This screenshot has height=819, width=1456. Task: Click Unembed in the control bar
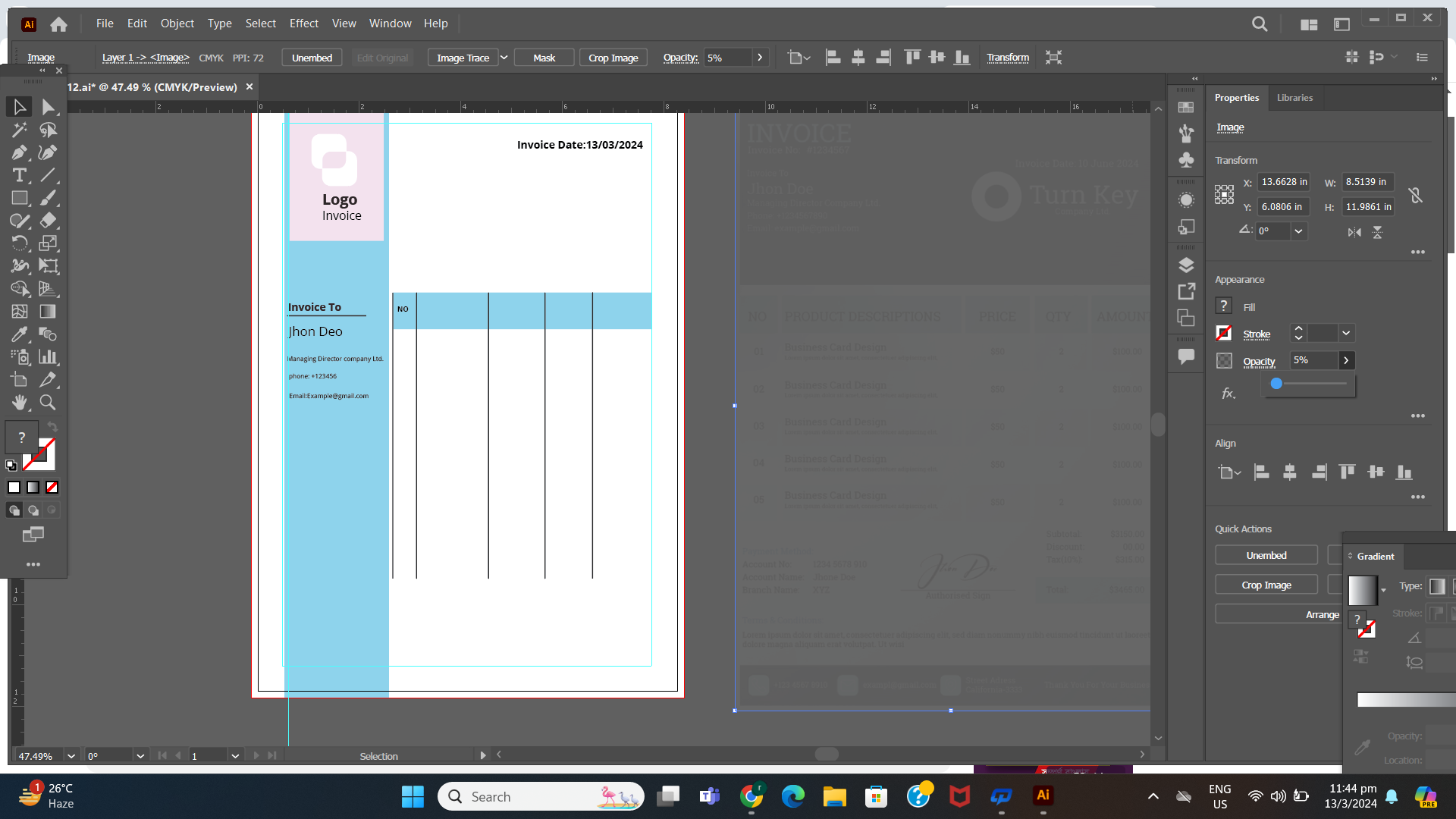[x=312, y=58]
